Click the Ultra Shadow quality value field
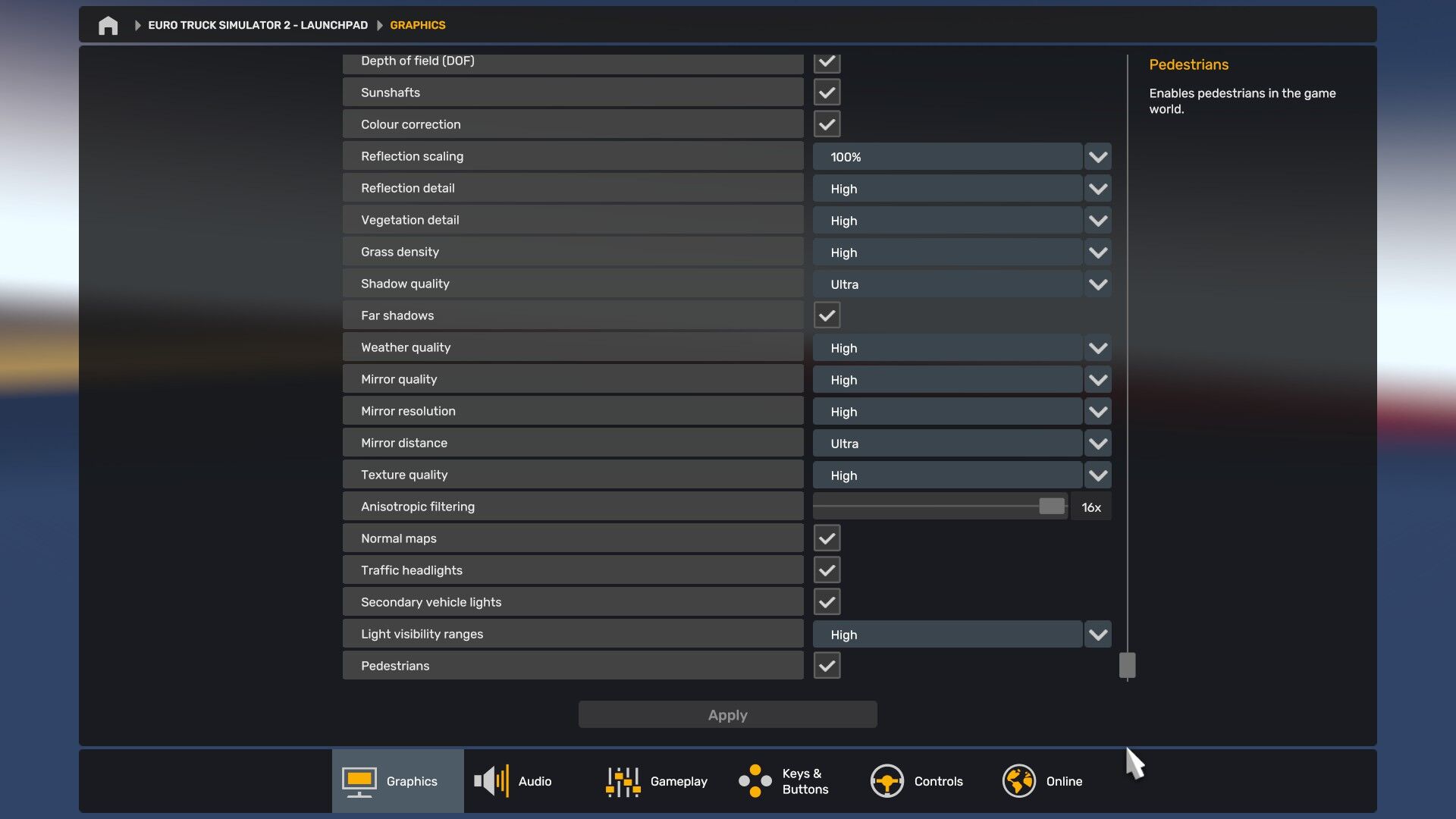Screen dimensions: 1456x819 947,284
